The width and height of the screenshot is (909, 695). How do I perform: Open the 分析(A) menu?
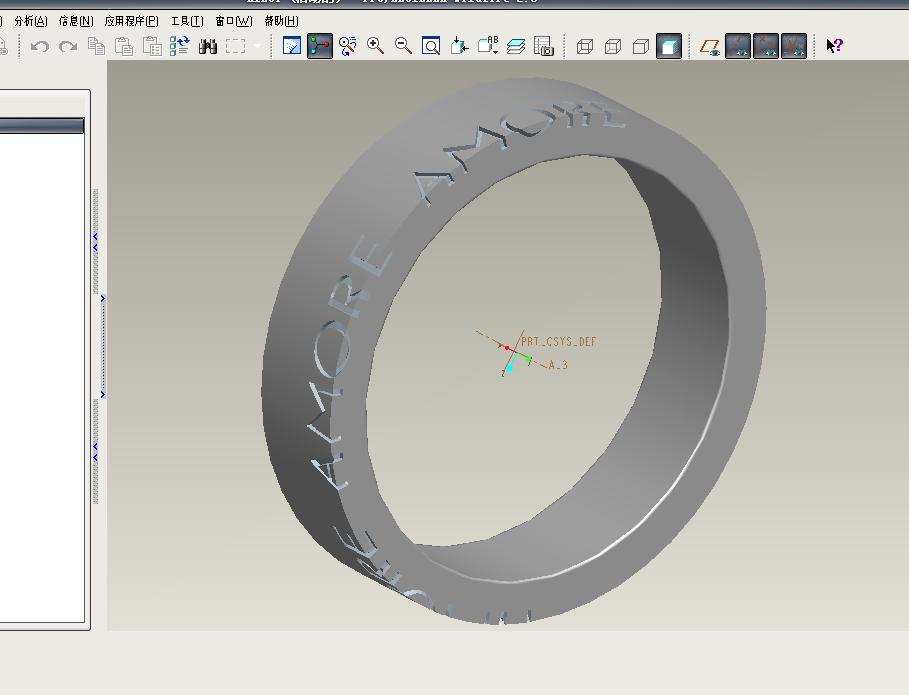31,21
